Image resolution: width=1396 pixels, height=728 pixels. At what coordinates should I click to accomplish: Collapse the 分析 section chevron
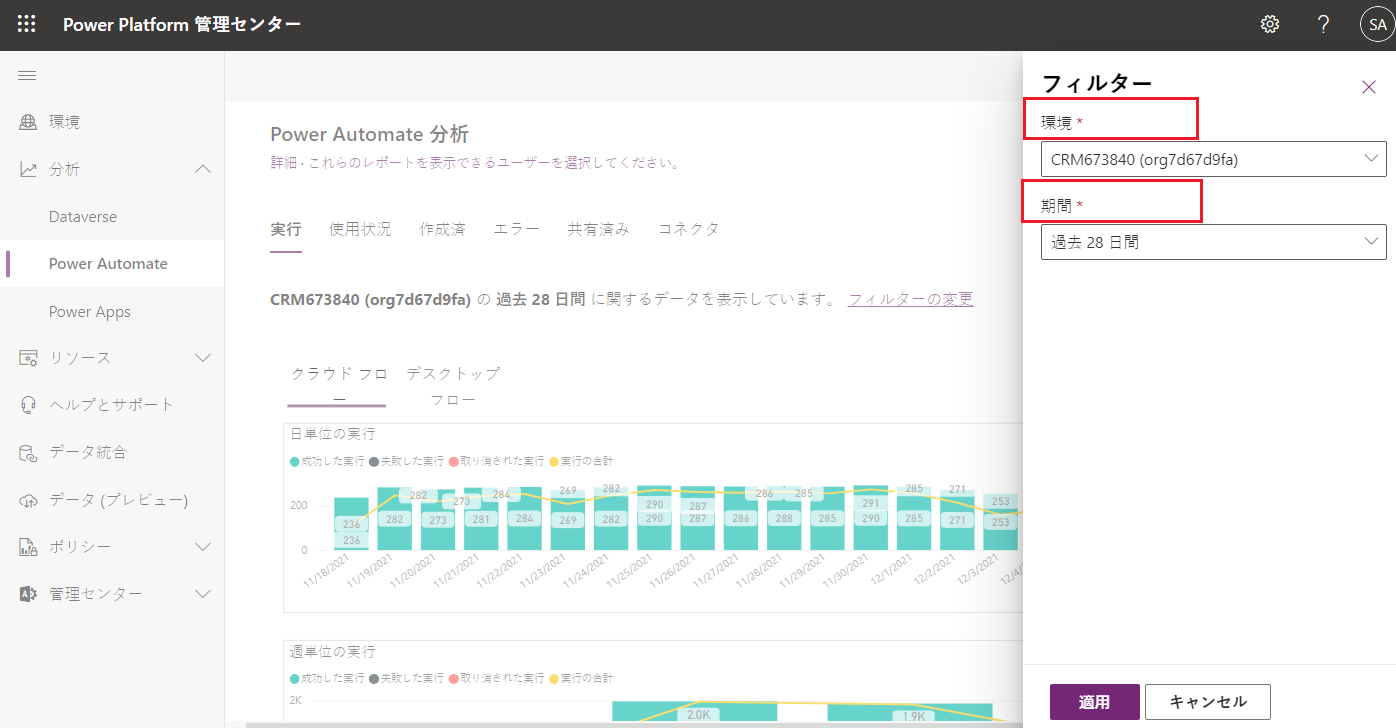(x=203, y=169)
